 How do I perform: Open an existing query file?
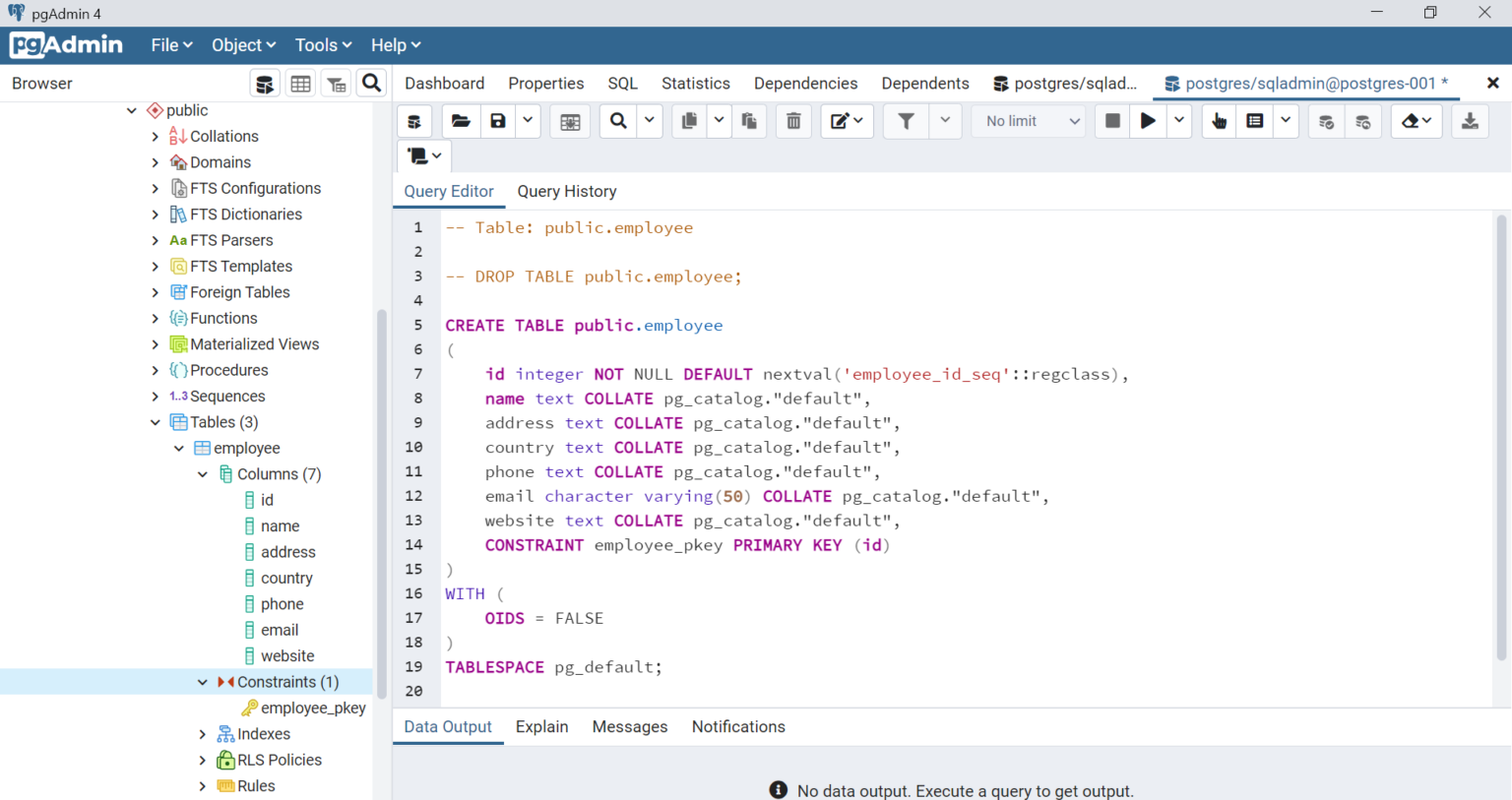point(461,120)
